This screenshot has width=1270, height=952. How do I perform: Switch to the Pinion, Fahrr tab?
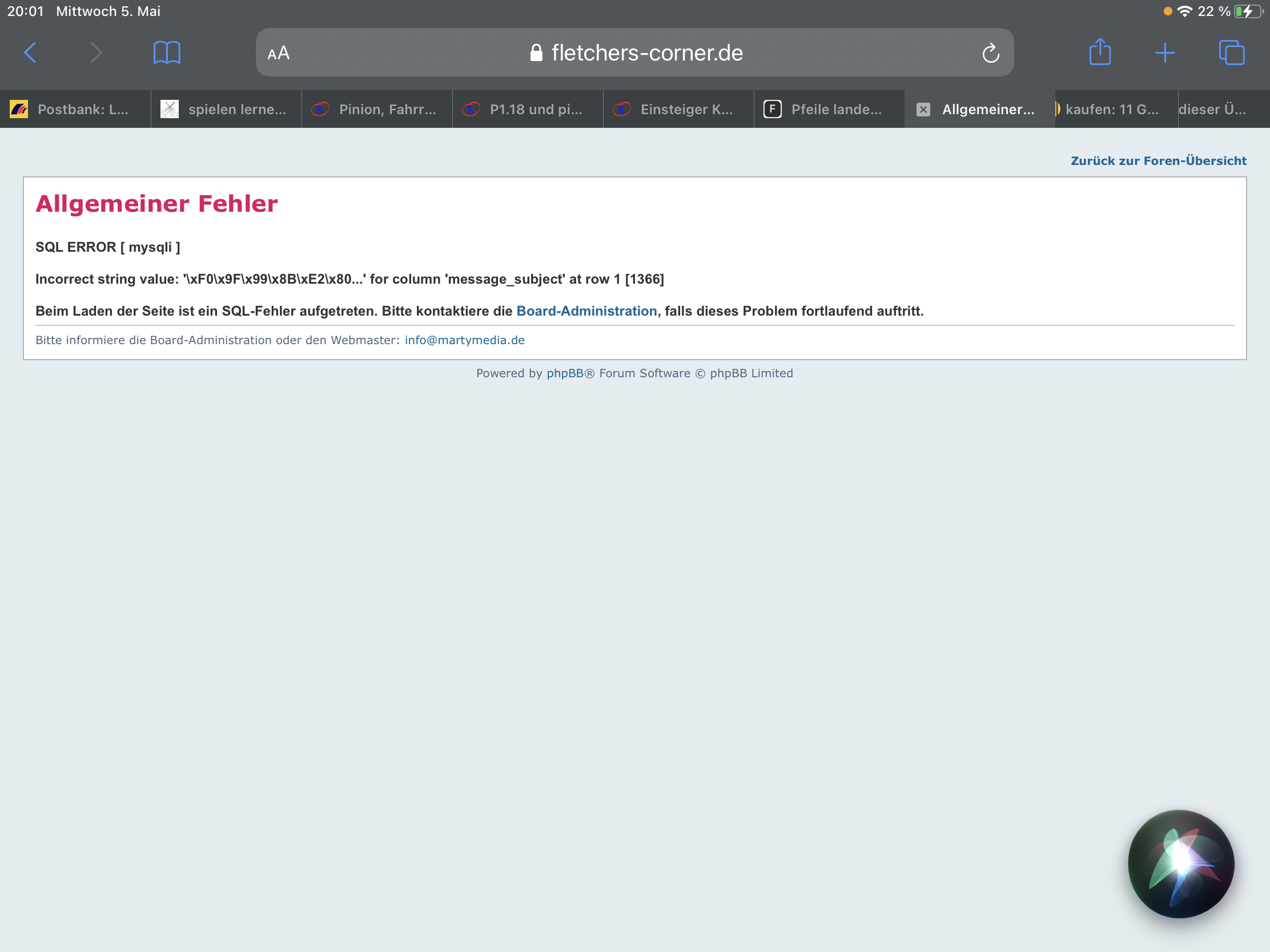(377, 109)
